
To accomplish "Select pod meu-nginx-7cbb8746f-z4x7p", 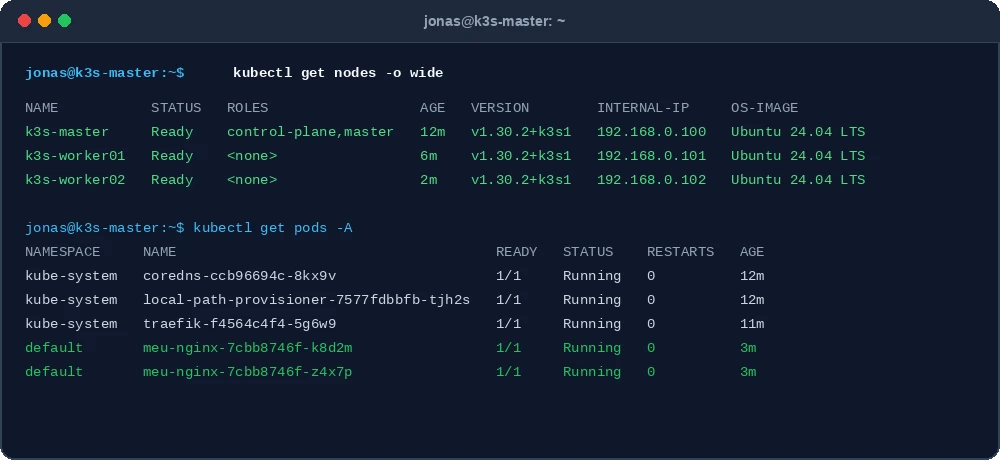I will 247,372.
